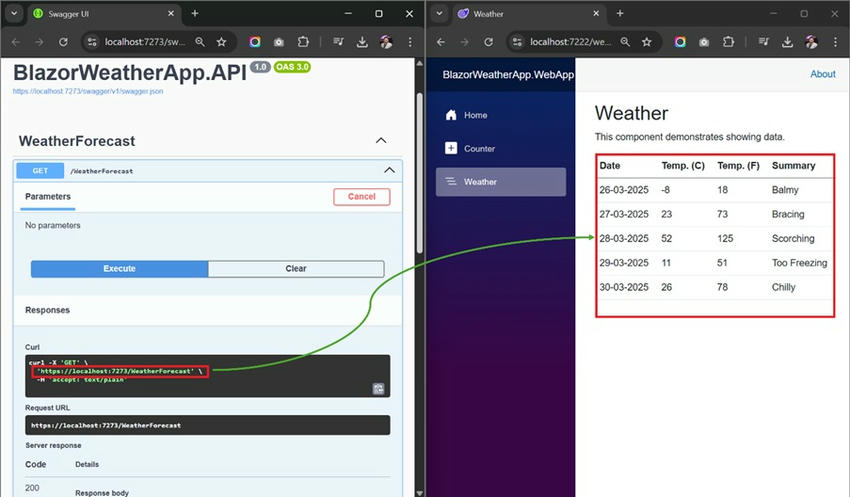Reload the Weather page
The width and height of the screenshot is (850, 497).
click(x=488, y=42)
